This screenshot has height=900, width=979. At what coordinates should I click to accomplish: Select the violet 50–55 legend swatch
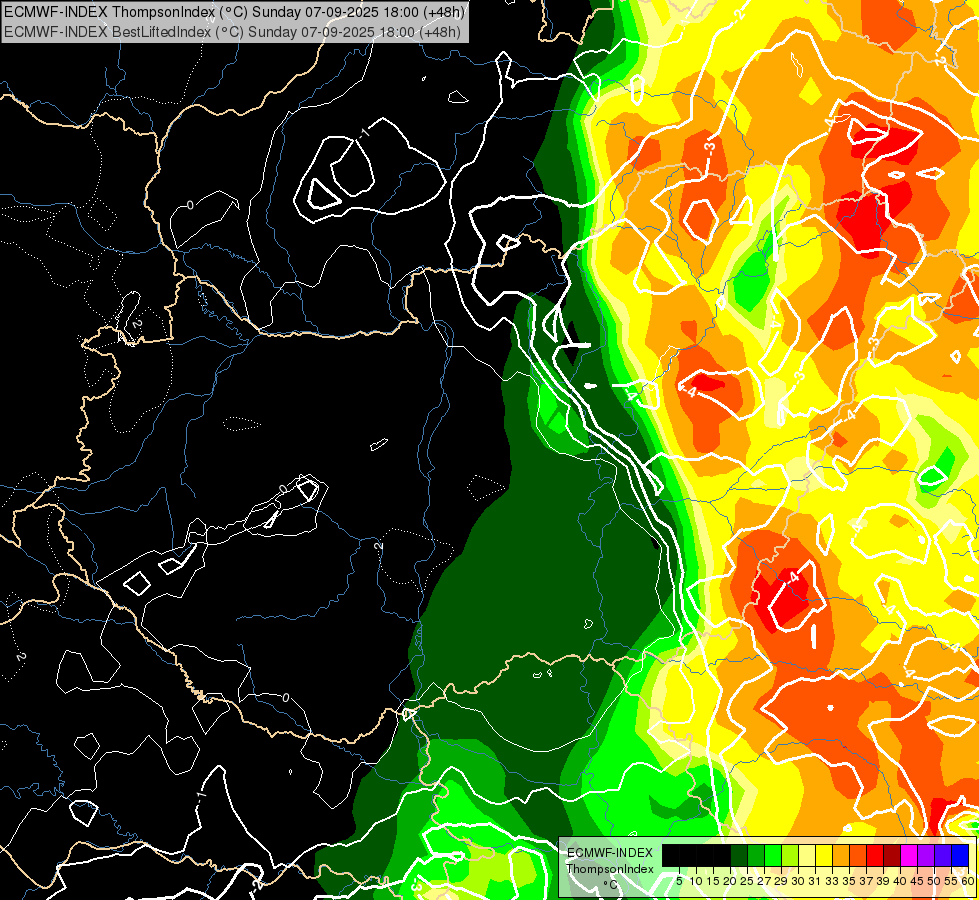[943, 855]
